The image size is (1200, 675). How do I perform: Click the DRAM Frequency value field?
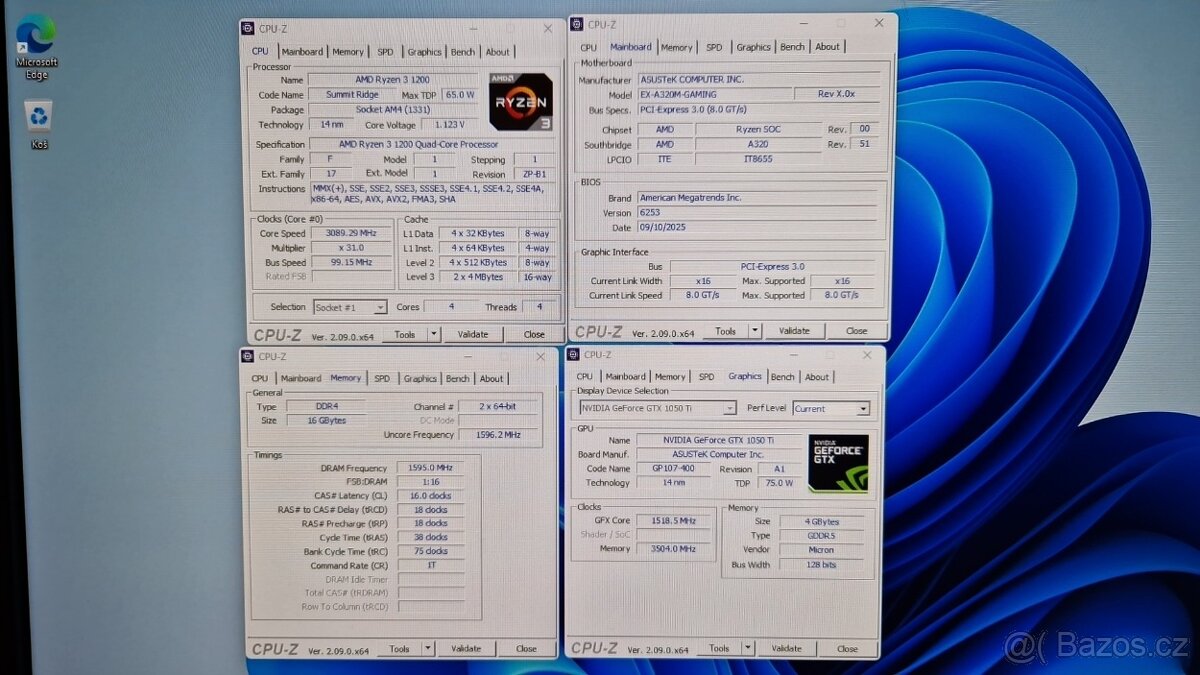430,468
